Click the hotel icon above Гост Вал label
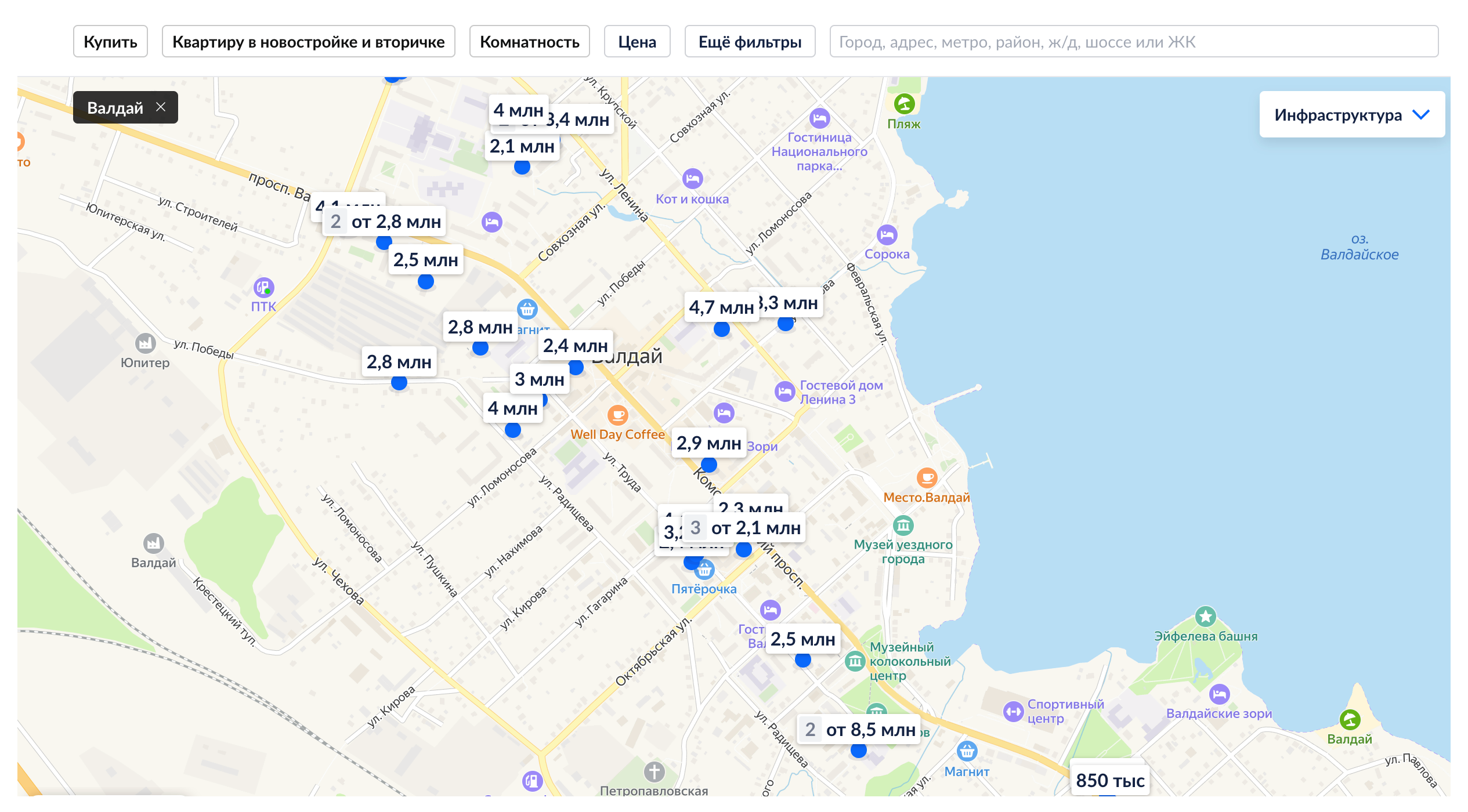This screenshot has width=1468, height=812. [x=770, y=610]
